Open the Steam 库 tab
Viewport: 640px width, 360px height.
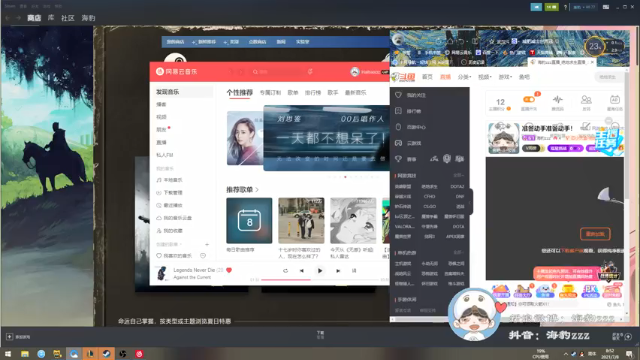tap(51, 18)
